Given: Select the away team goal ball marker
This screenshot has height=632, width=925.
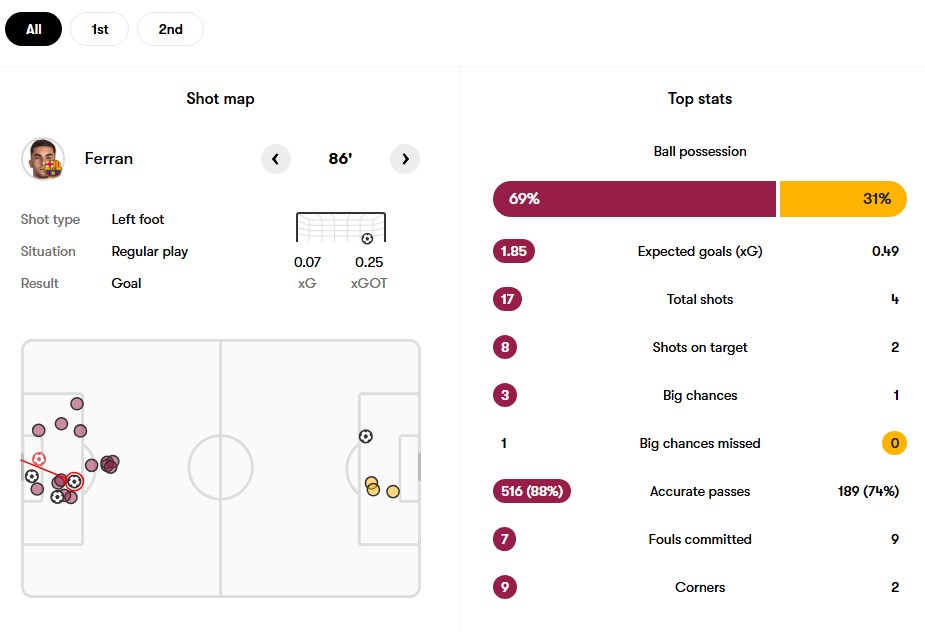Looking at the screenshot, I should 366,436.
